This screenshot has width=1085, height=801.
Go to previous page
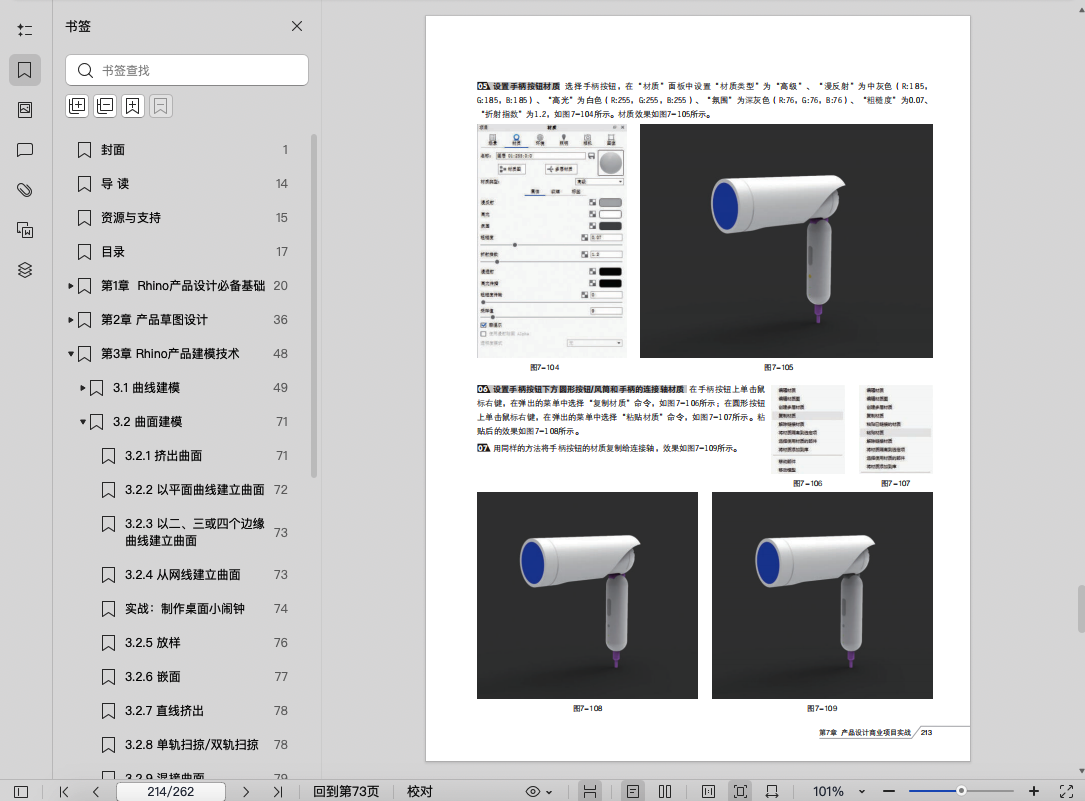point(95,791)
